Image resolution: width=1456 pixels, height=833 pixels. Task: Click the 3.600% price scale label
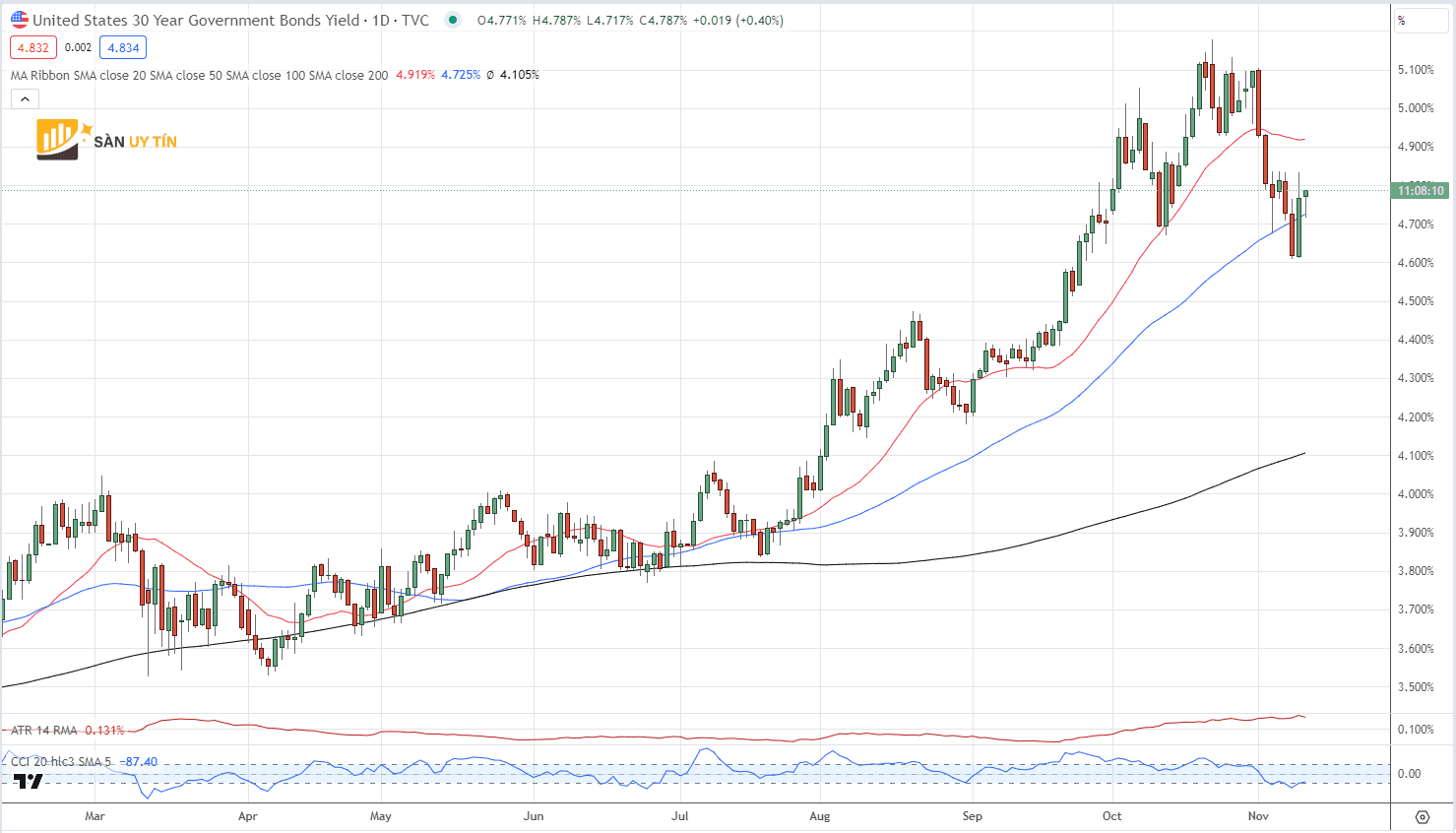[x=1416, y=649]
